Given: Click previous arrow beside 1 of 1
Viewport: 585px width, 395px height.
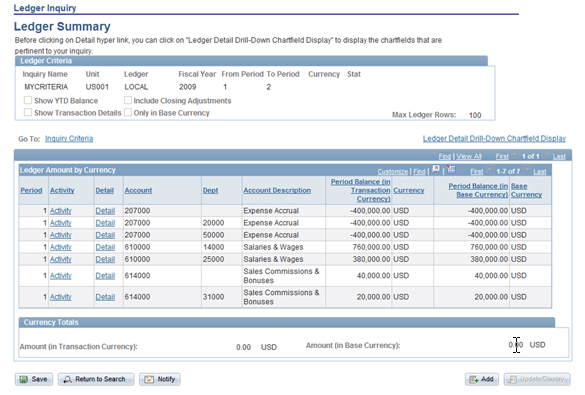Looking at the screenshot, I should click(x=515, y=155).
